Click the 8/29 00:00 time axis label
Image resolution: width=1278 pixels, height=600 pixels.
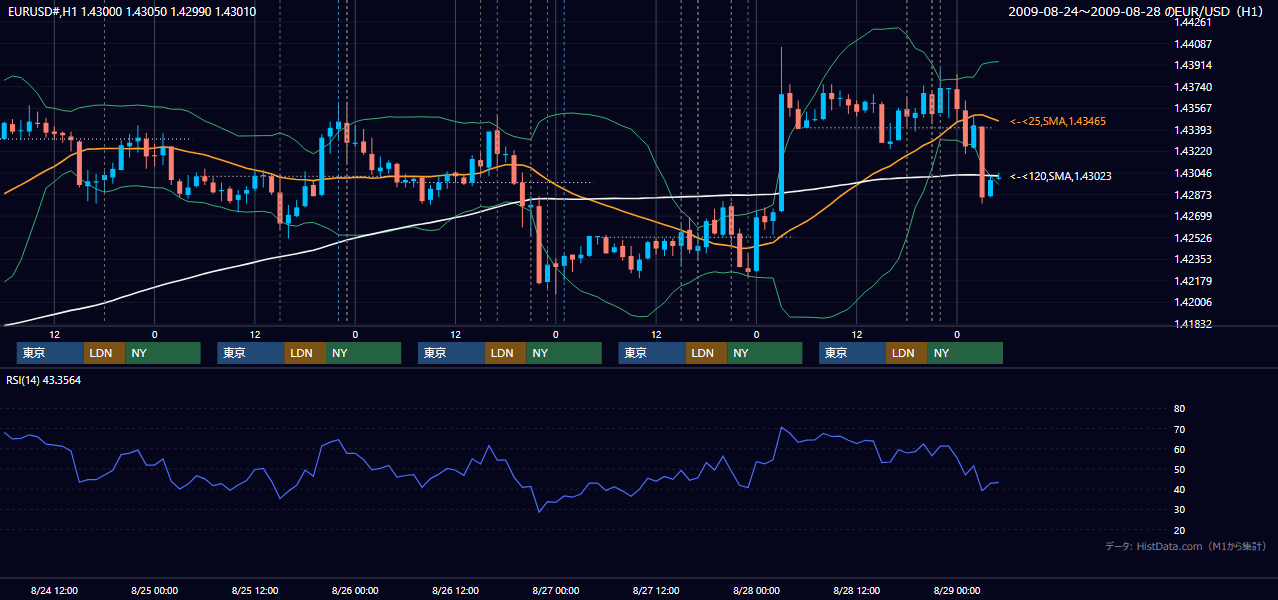[956, 590]
